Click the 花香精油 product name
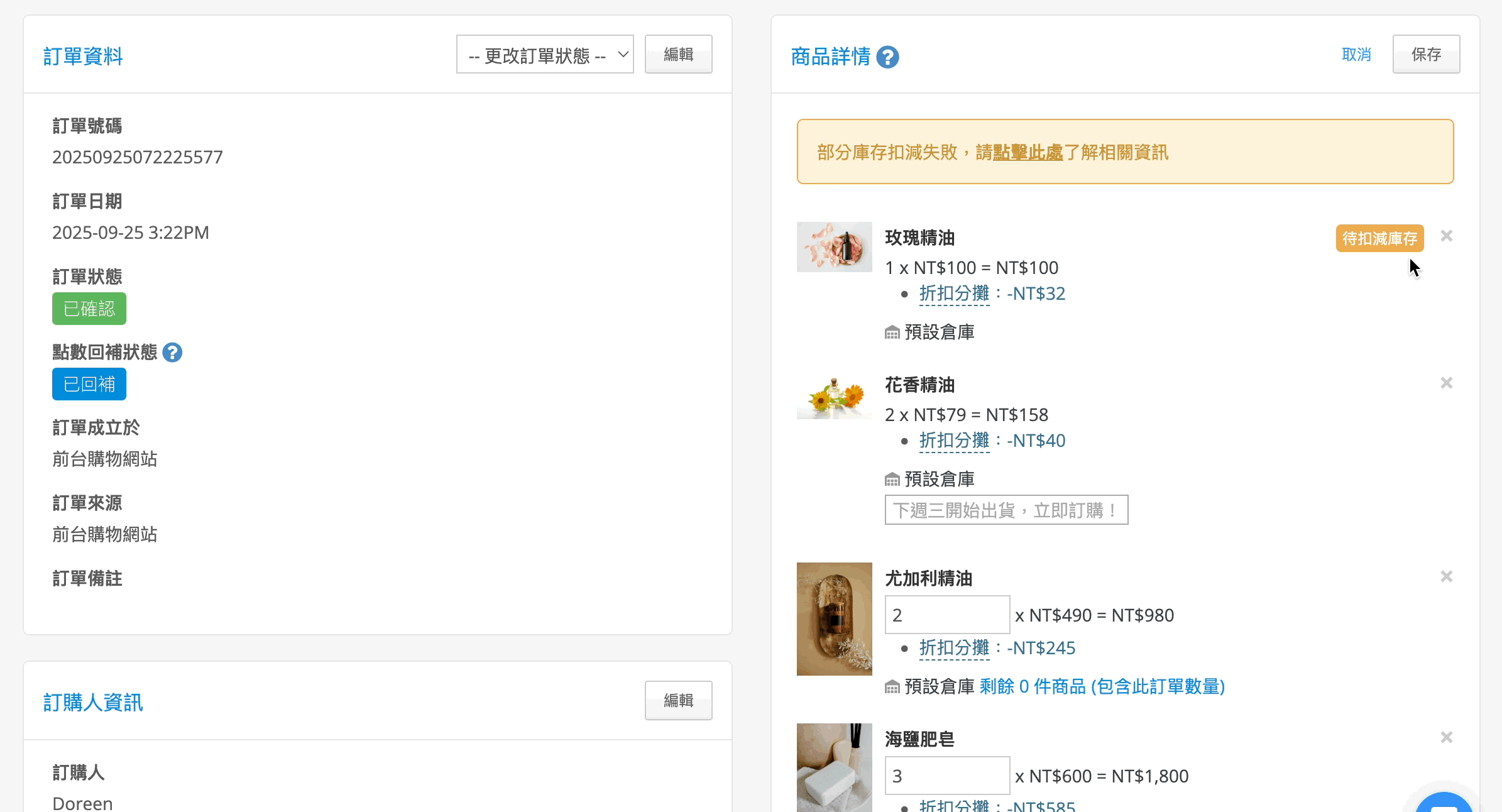Image resolution: width=1502 pixels, height=812 pixels. pyautogui.click(x=920, y=385)
